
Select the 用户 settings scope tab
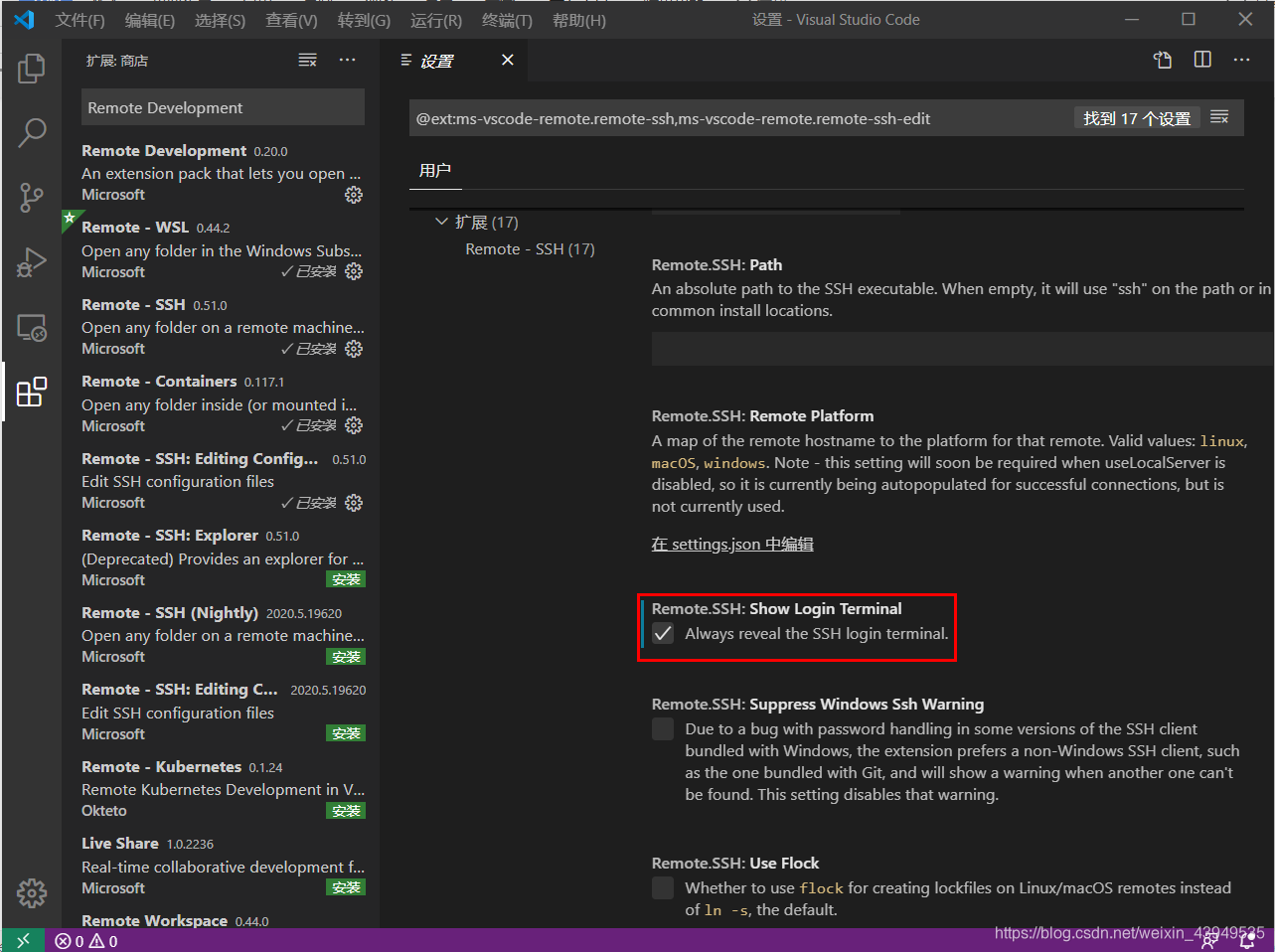(x=435, y=170)
